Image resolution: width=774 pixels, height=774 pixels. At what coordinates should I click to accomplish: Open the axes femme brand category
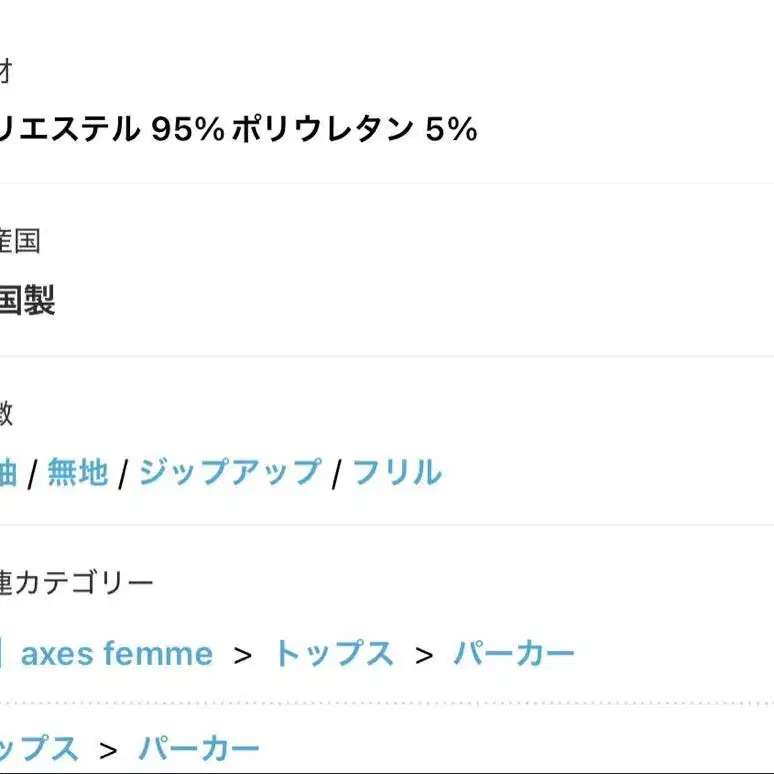[x=117, y=654]
